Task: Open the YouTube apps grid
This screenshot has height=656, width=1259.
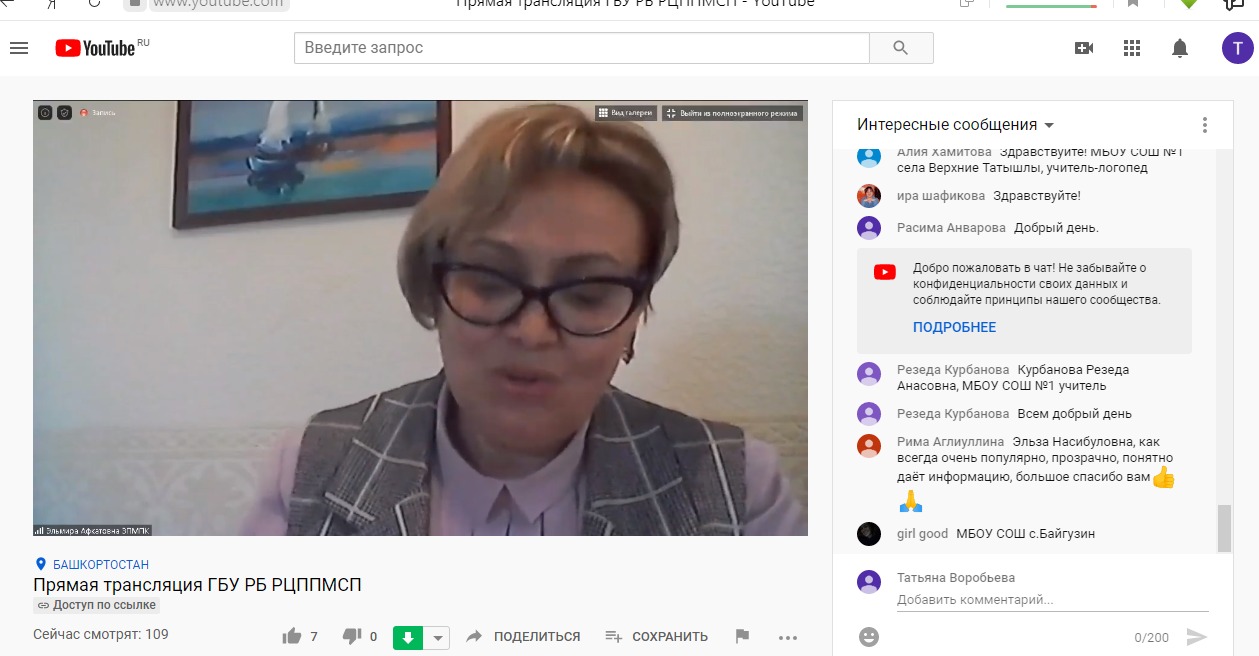Action: [1132, 48]
